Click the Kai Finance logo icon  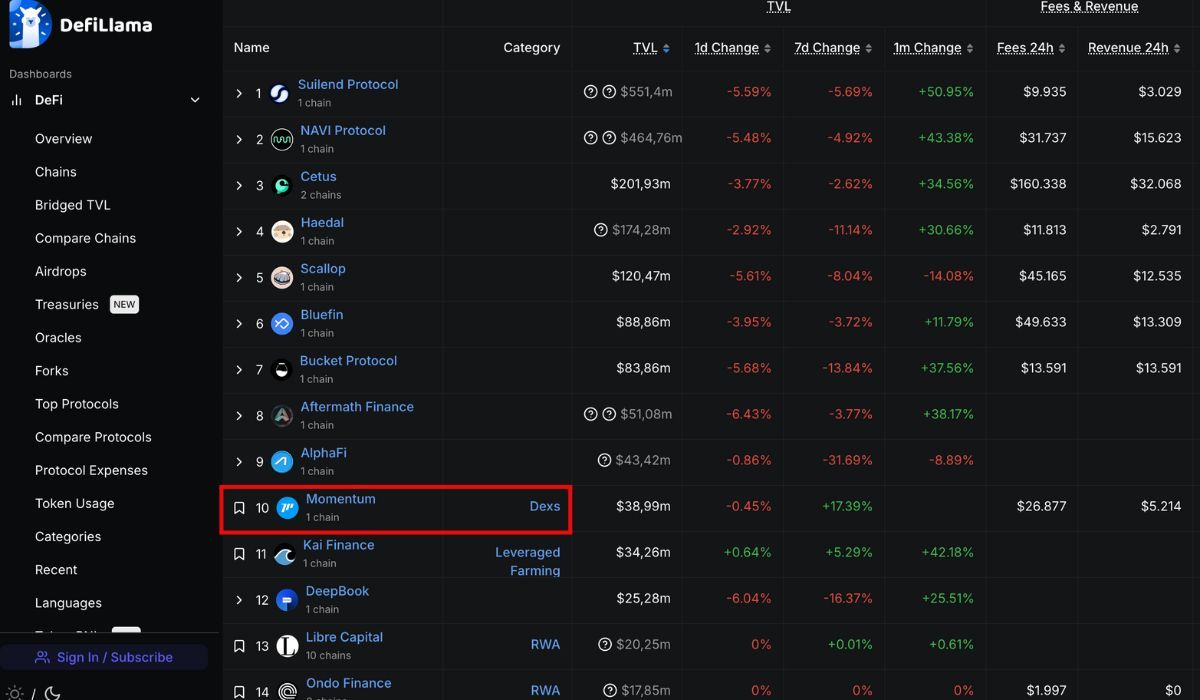click(285, 554)
